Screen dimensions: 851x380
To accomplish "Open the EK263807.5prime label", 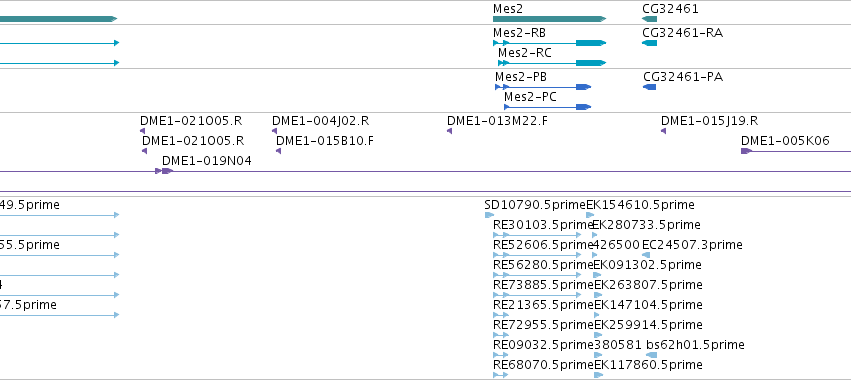I will pos(648,284).
